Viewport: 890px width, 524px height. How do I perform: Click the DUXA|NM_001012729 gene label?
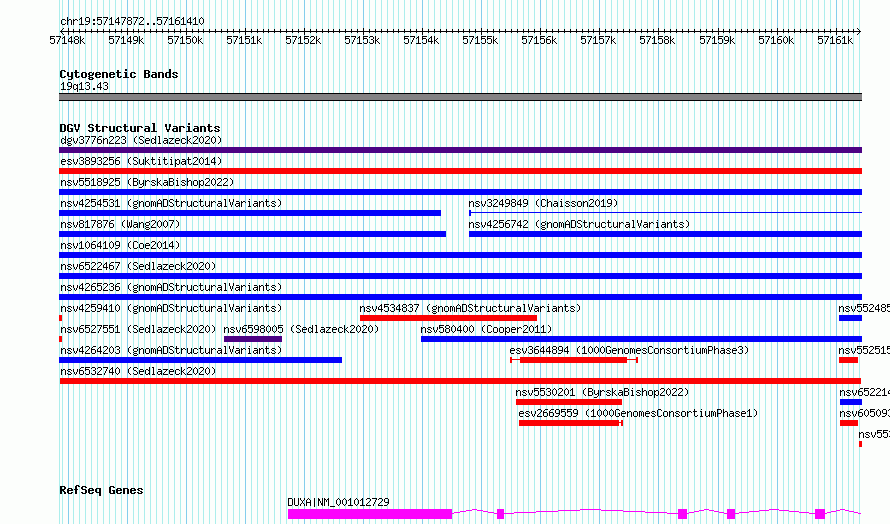[338, 502]
